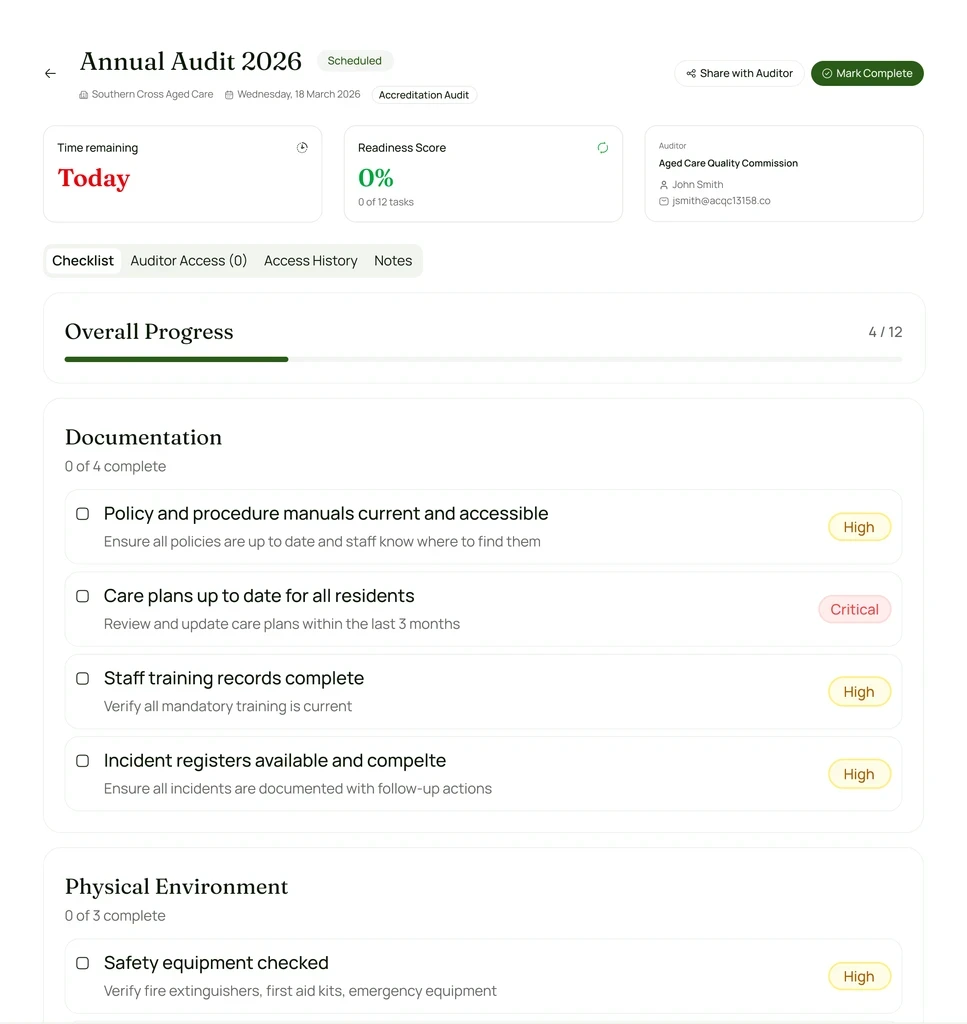Go back using the left arrow icon
This screenshot has height=1024, width=967.
click(x=50, y=73)
